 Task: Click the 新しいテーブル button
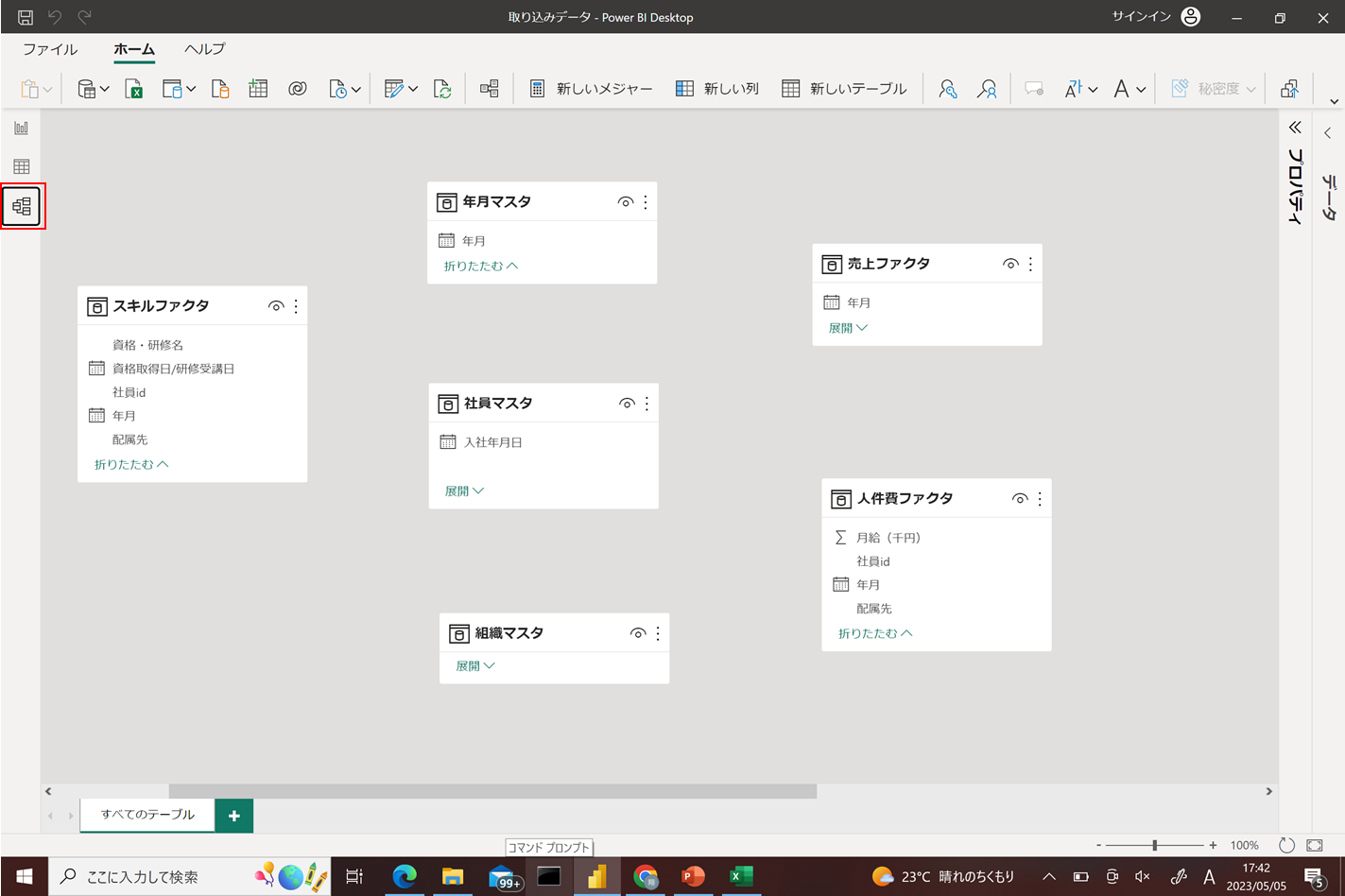tap(844, 89)
